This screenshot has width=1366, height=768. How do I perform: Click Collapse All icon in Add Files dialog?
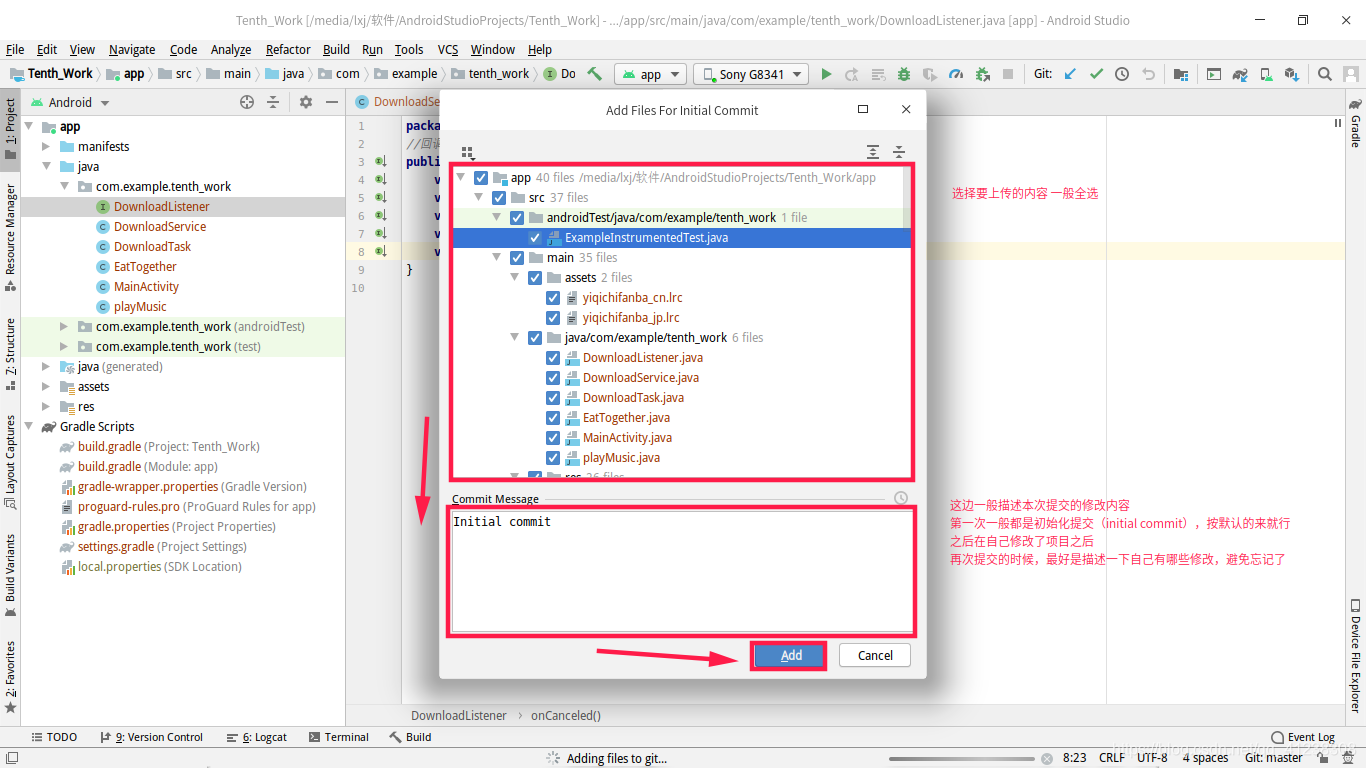click(x=899, y=152)
